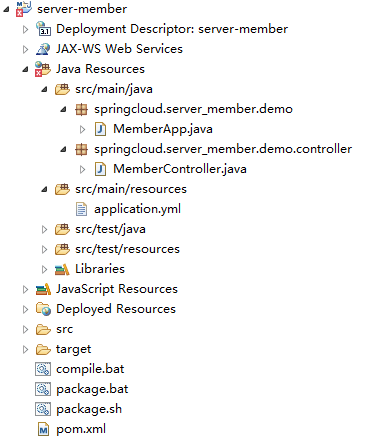Select the 'Libraries' label
Screen dimensions: 383x441
point(100,269)
